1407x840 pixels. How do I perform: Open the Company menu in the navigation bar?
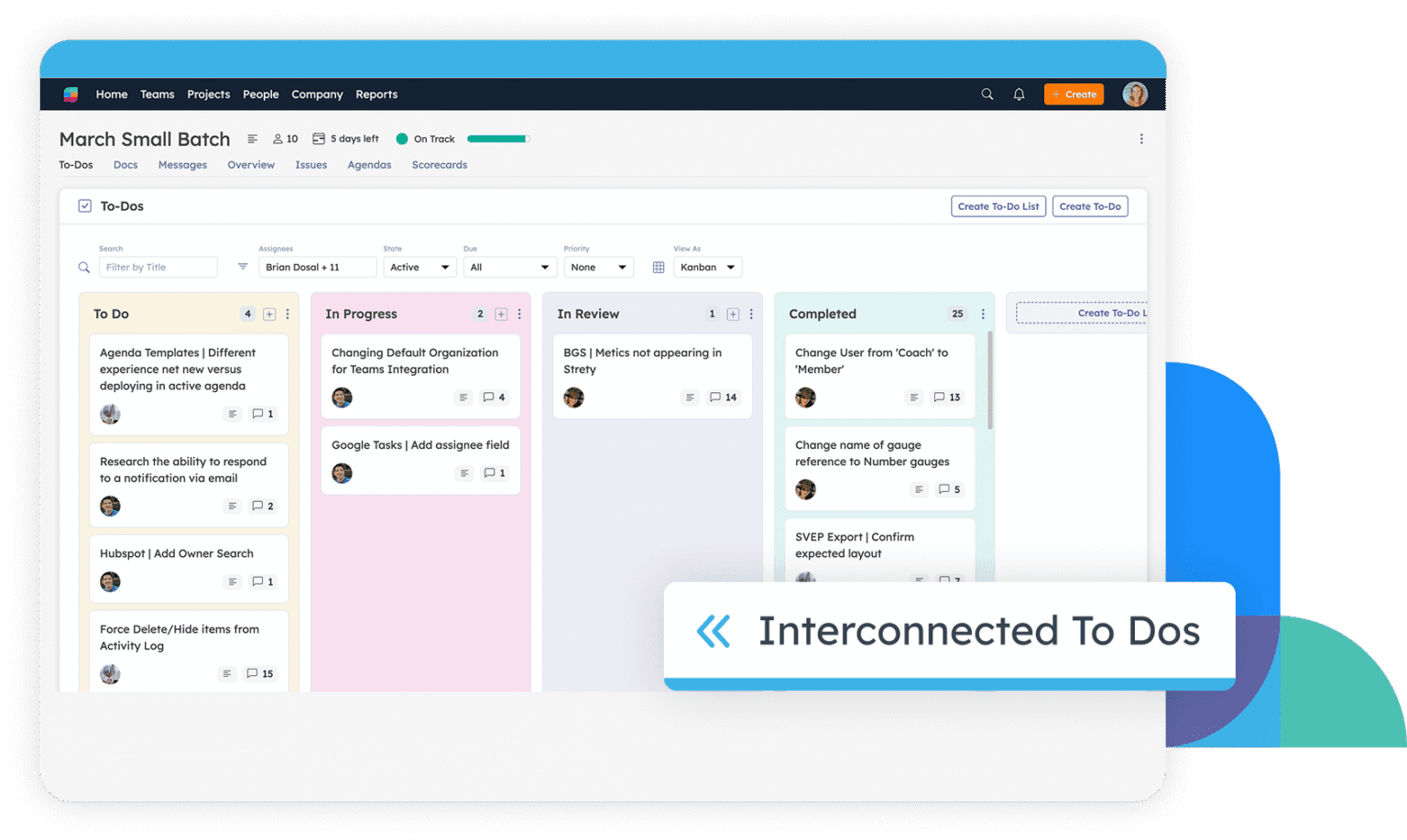pyautogui.click(x=317, y=93)
